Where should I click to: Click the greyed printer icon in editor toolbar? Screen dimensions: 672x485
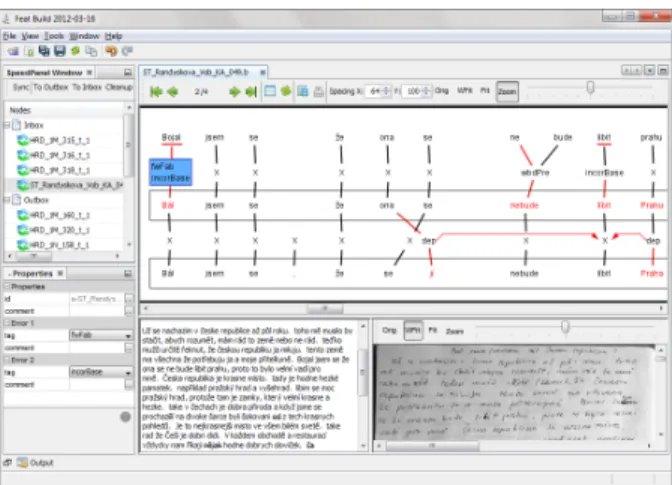point(318,91)
